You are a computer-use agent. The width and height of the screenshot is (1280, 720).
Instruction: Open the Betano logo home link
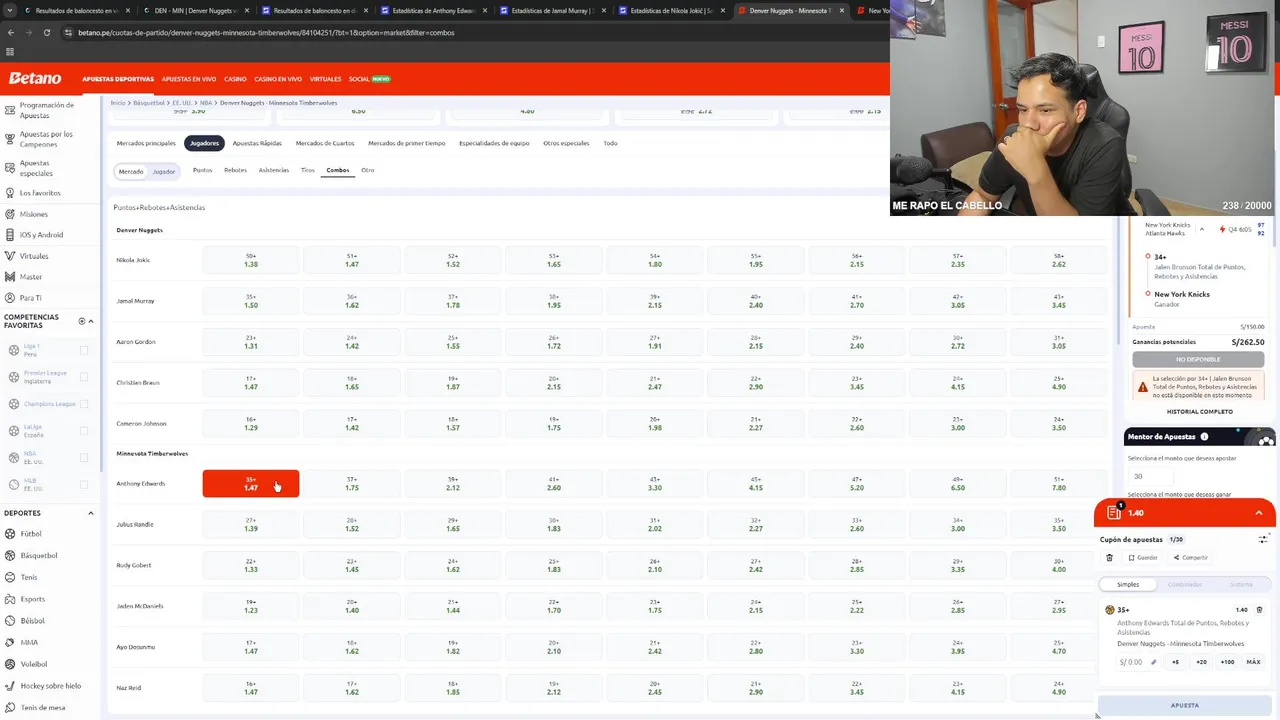tap(35, 78)
